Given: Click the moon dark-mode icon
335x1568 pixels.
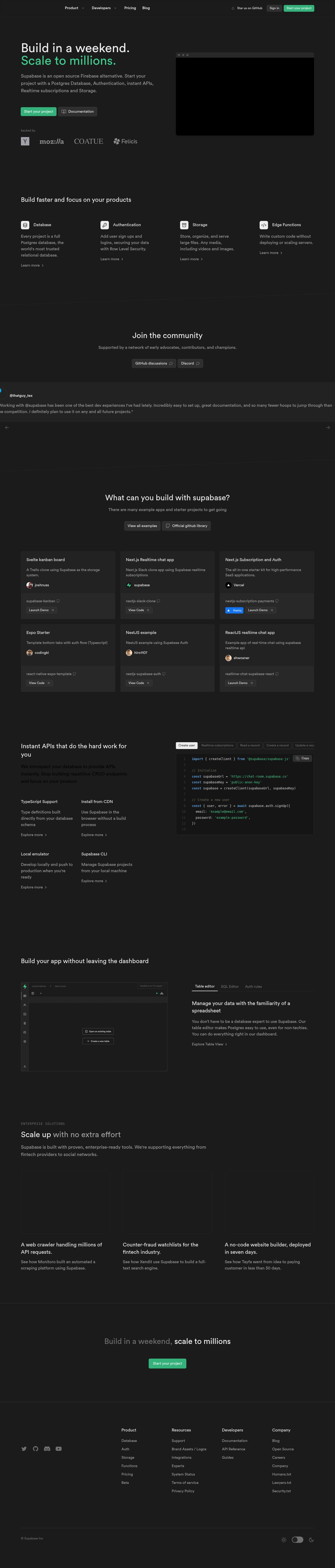Looking at the screenshot, I should [311, 1539].
